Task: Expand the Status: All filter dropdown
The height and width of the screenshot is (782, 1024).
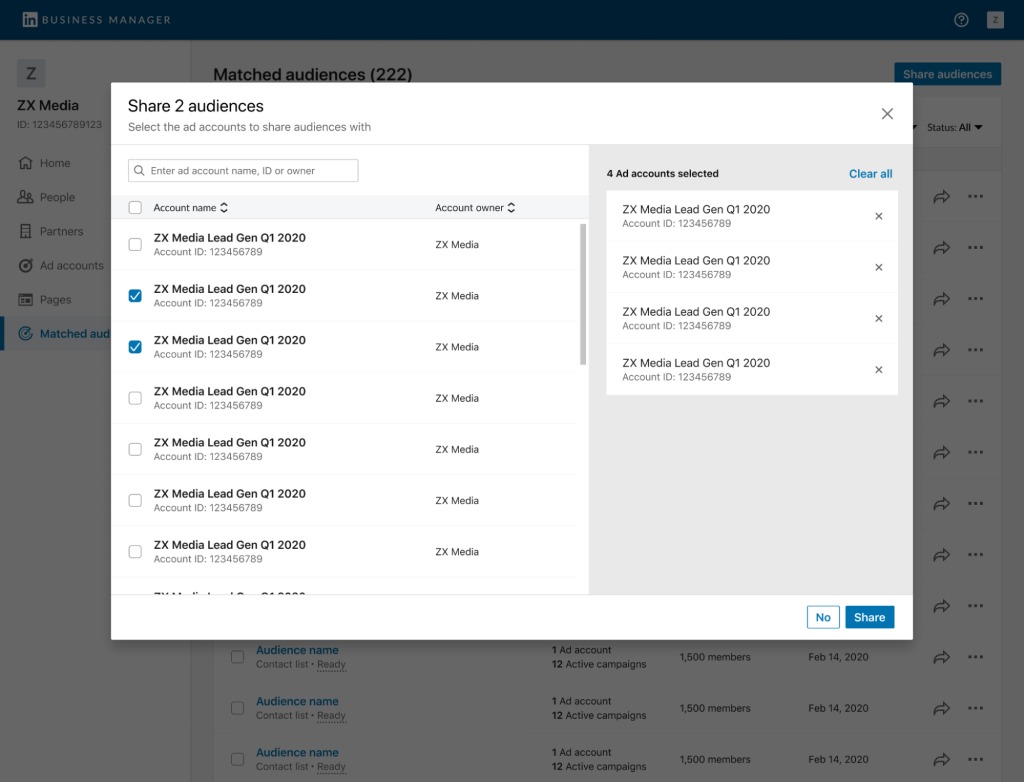Action: (x=955, y=127)
